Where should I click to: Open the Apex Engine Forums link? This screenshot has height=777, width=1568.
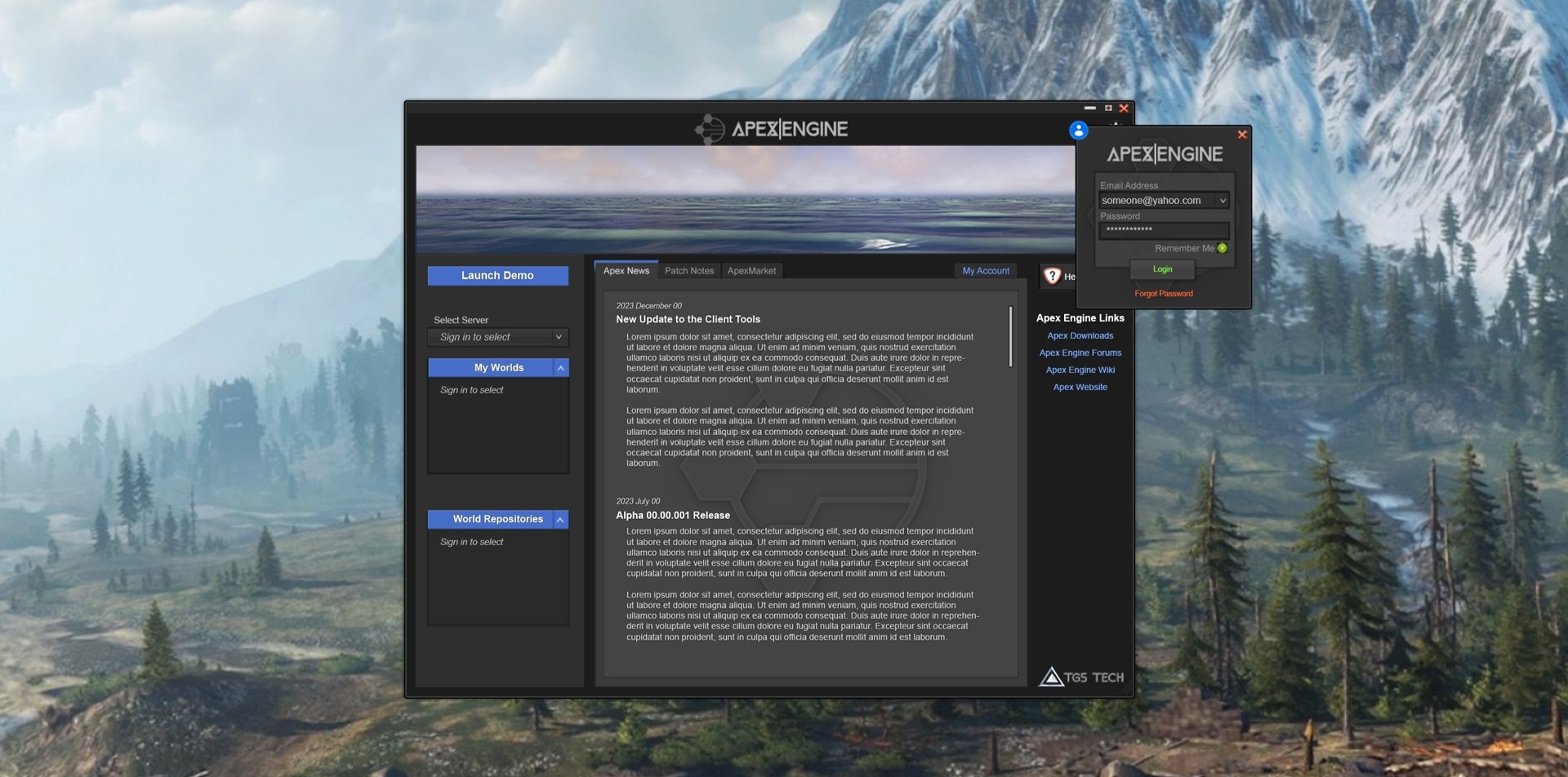(x=1080, y=353)
